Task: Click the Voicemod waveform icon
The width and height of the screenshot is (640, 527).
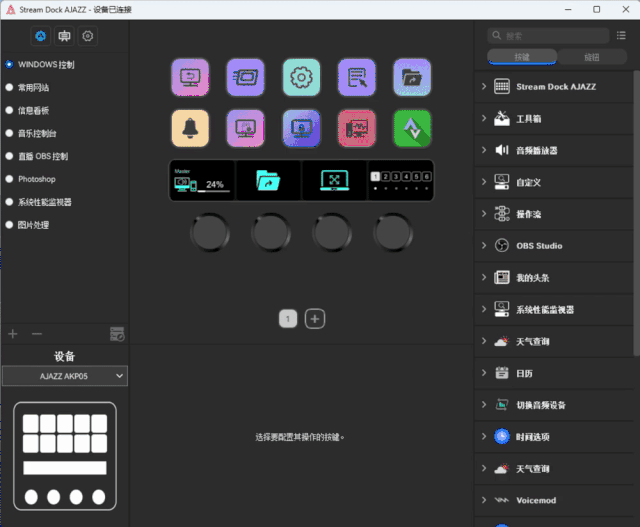Action: tap(502, 500)
